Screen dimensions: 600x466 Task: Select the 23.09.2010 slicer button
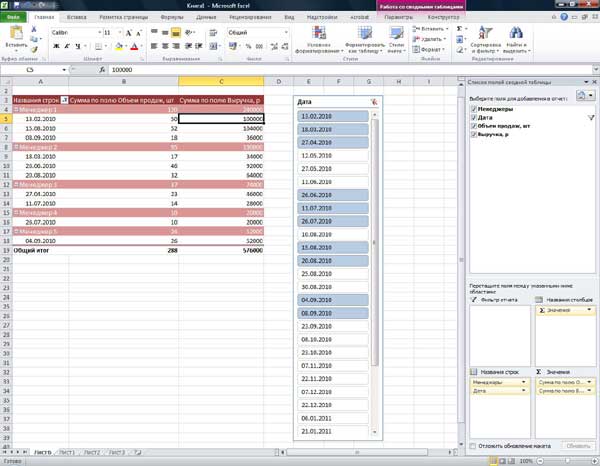pyautogui.click(x=333, y=326)
